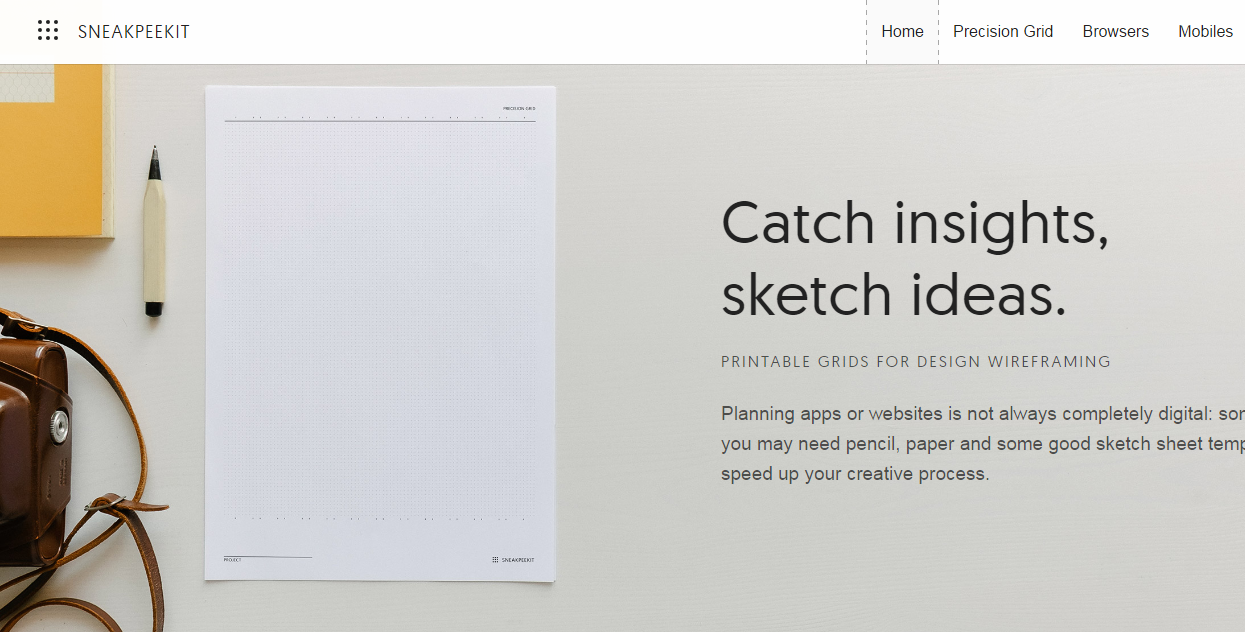Click the center of the dotted grid paper

[x=380, y=320]
